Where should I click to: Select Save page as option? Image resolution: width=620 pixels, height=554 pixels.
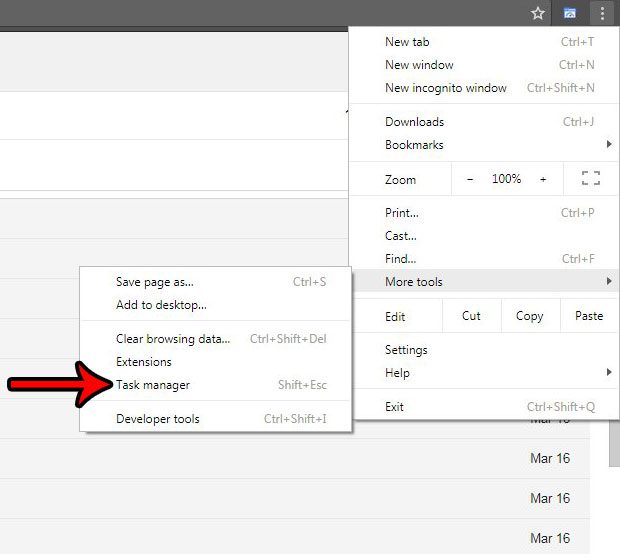pyautogui.click(x=154, y=282)
